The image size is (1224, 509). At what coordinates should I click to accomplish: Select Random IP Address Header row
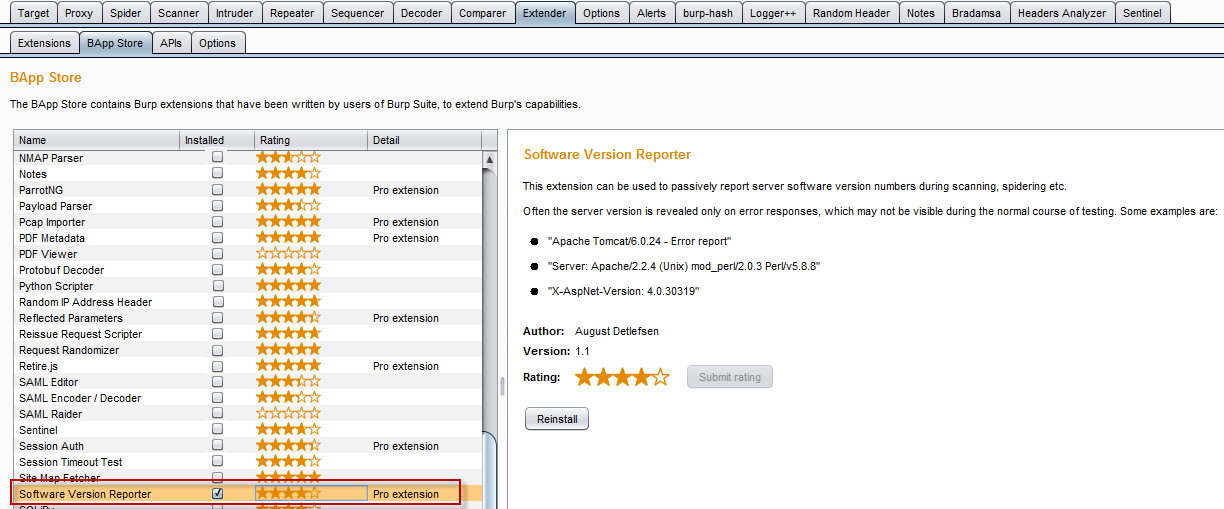(248, 301)
